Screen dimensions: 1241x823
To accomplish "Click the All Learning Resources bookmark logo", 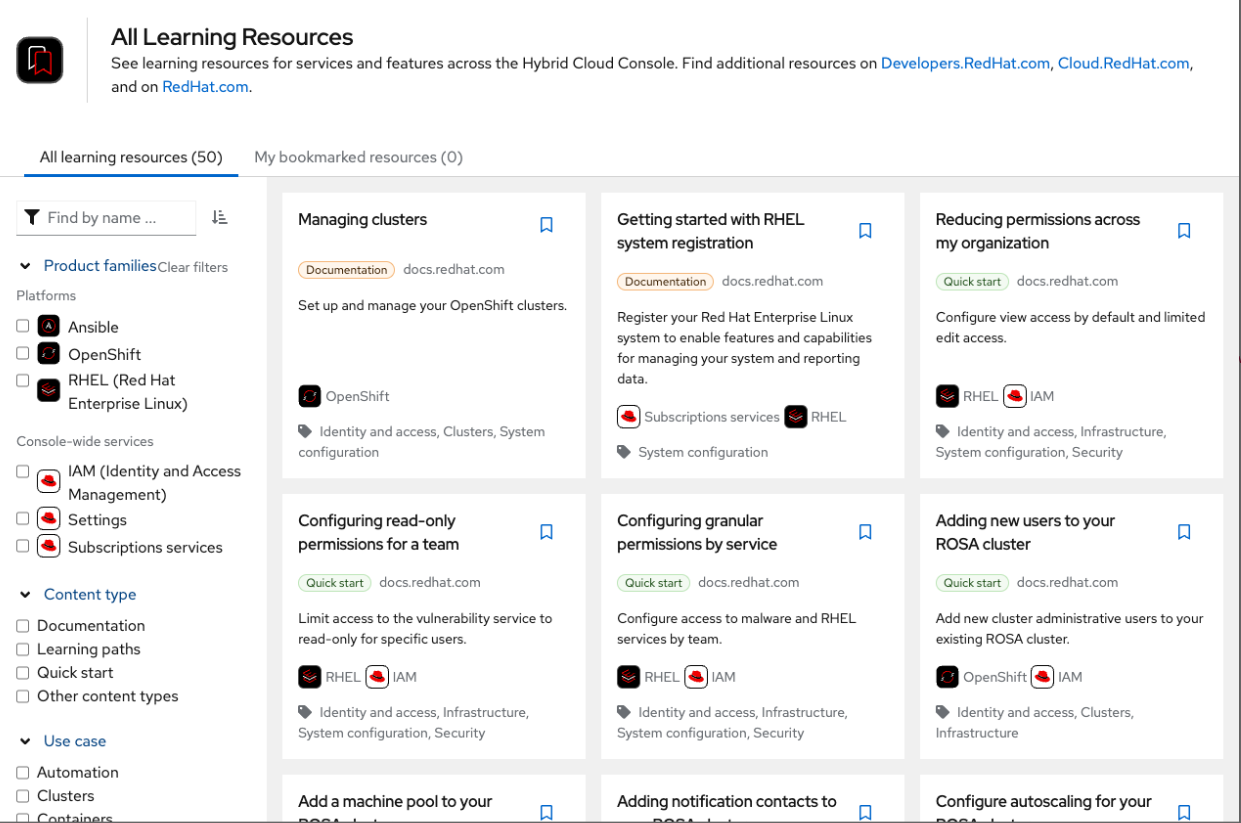I will click(40, 60).
